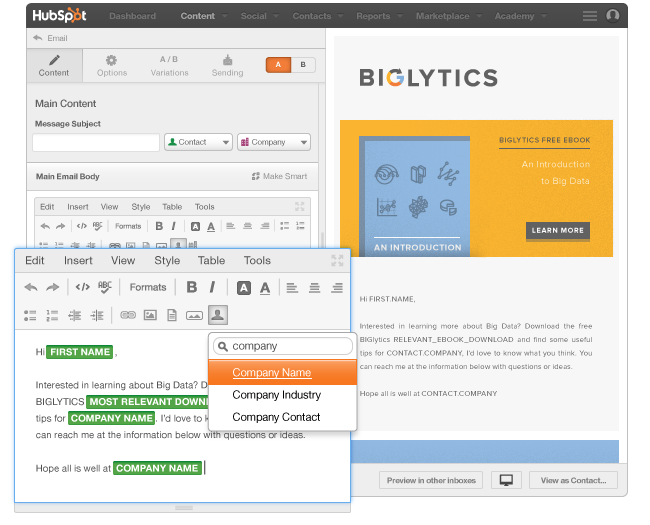
Task: Click the View as Contact button
Action: (573, 481)
